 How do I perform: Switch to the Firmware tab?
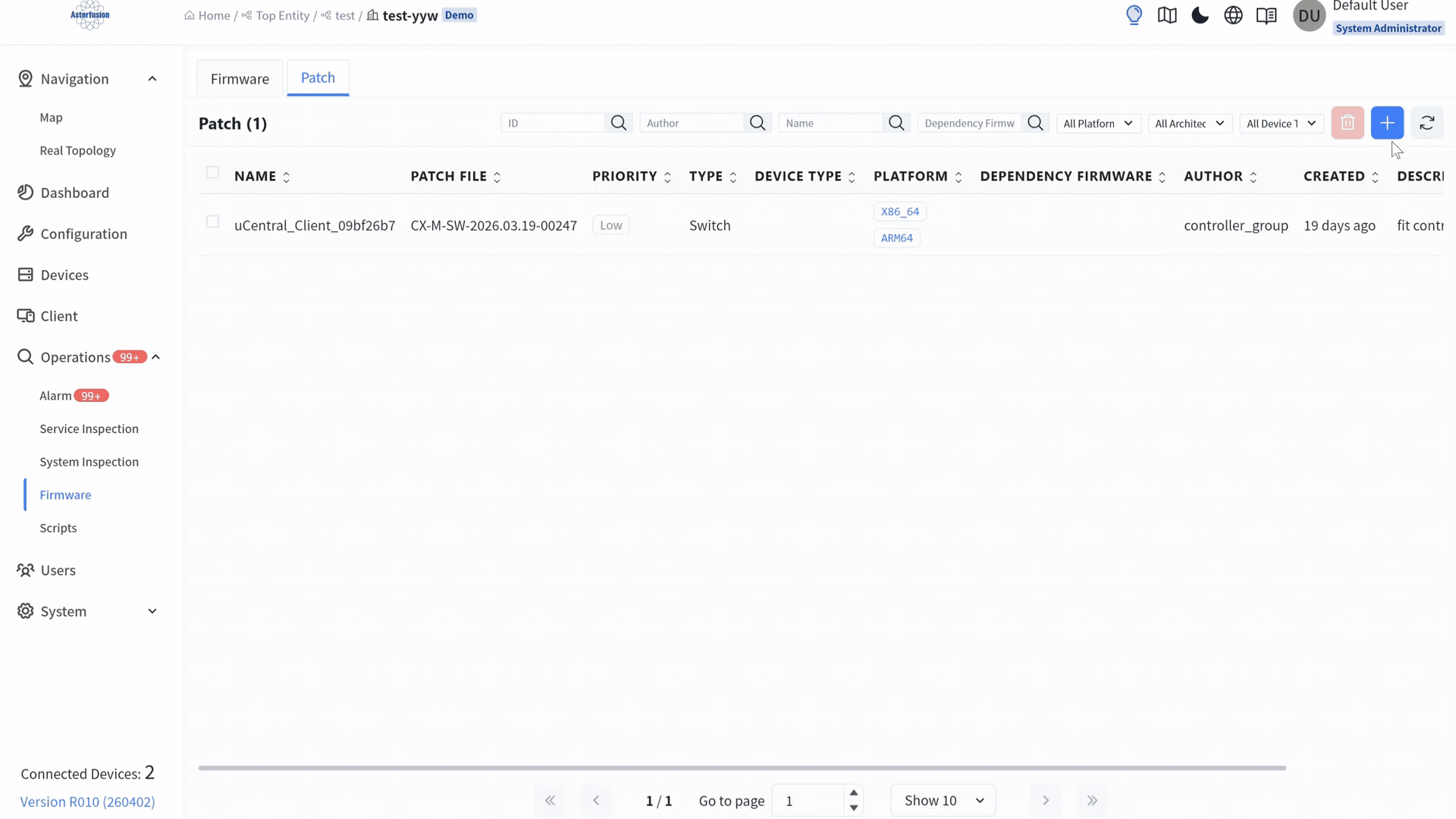click(240, 78)
